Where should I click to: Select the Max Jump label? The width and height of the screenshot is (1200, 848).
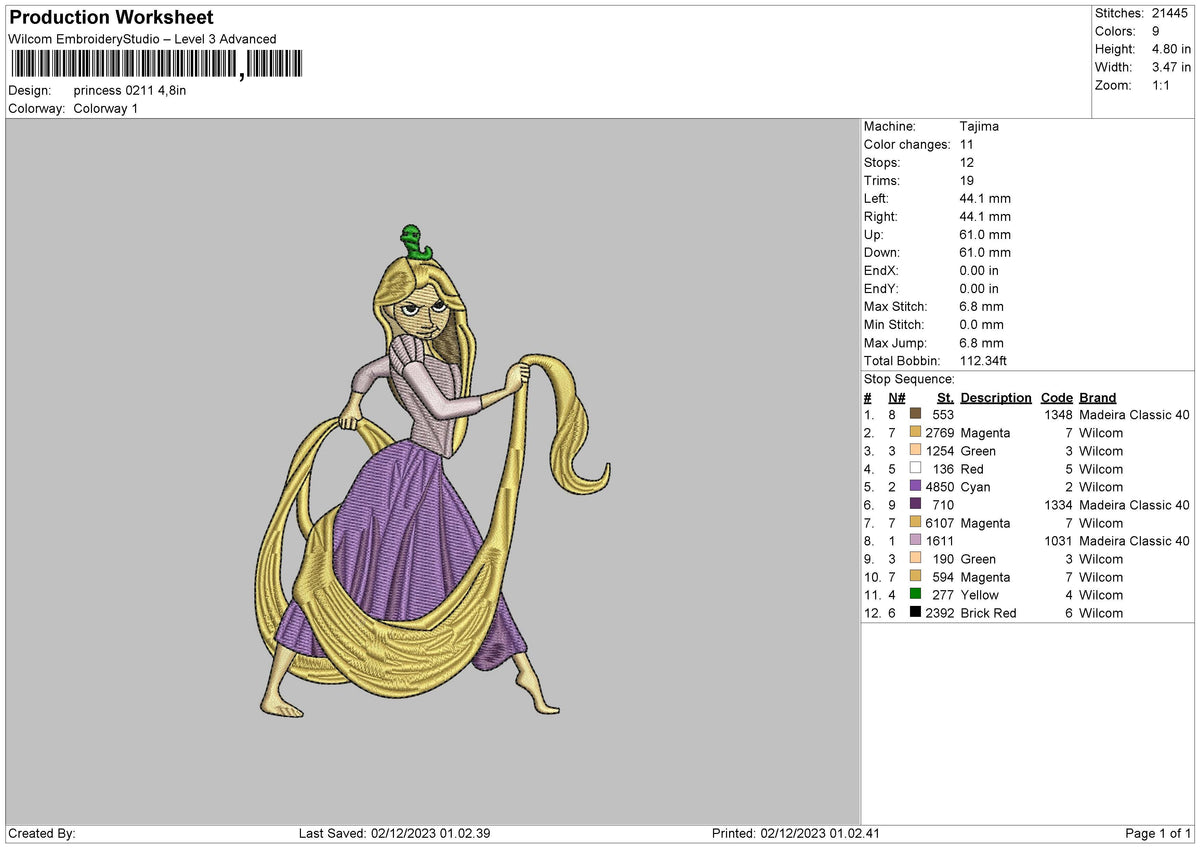[x=894, y=342]
